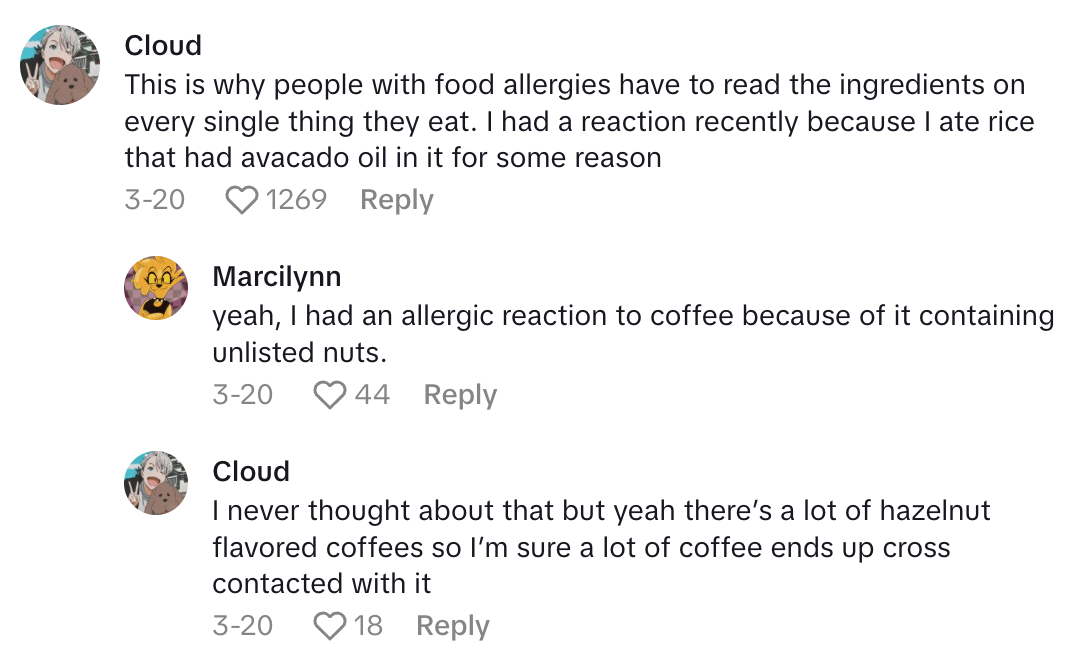Open Cloud's avatar on the top comment

tap(61, 65)
